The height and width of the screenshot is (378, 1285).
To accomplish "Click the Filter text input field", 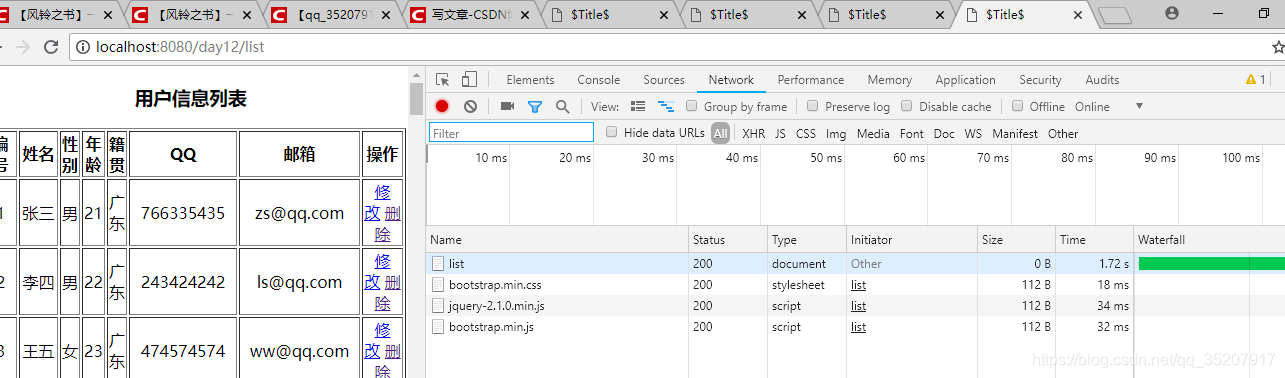I will pos(512,133).
